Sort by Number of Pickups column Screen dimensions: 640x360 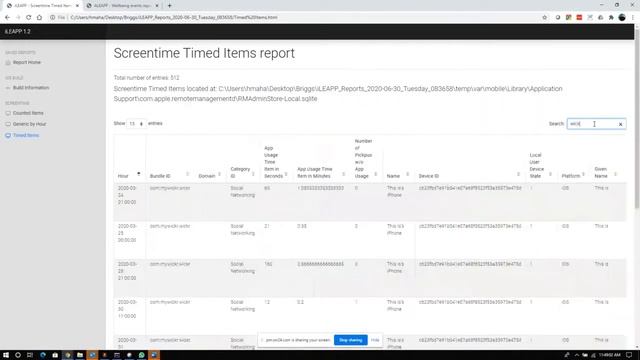click(x=366, y=158)
